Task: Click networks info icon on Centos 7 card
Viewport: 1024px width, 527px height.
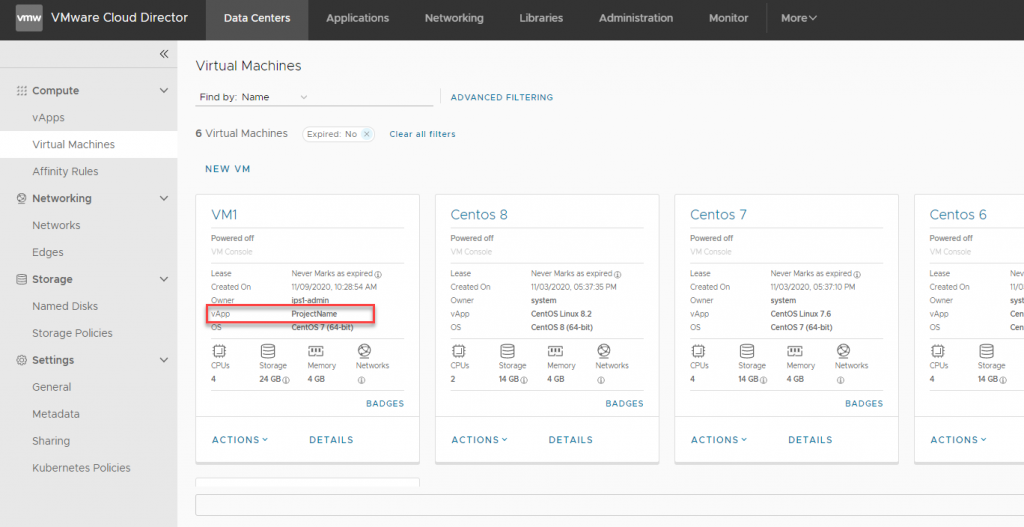Action: click(x=840, y=380)
